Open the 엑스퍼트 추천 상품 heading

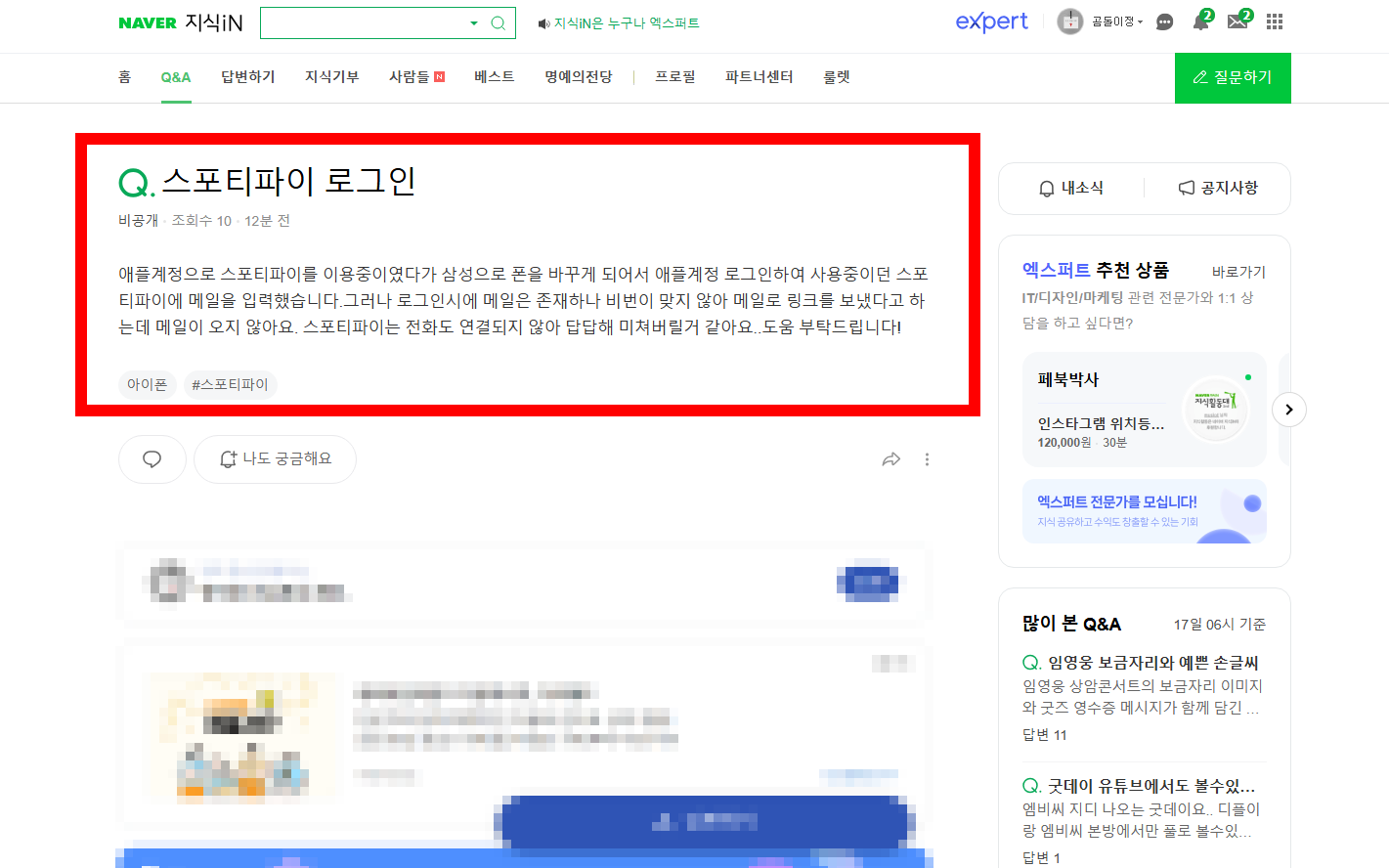pyautogui.click(x=1096, y=270)
